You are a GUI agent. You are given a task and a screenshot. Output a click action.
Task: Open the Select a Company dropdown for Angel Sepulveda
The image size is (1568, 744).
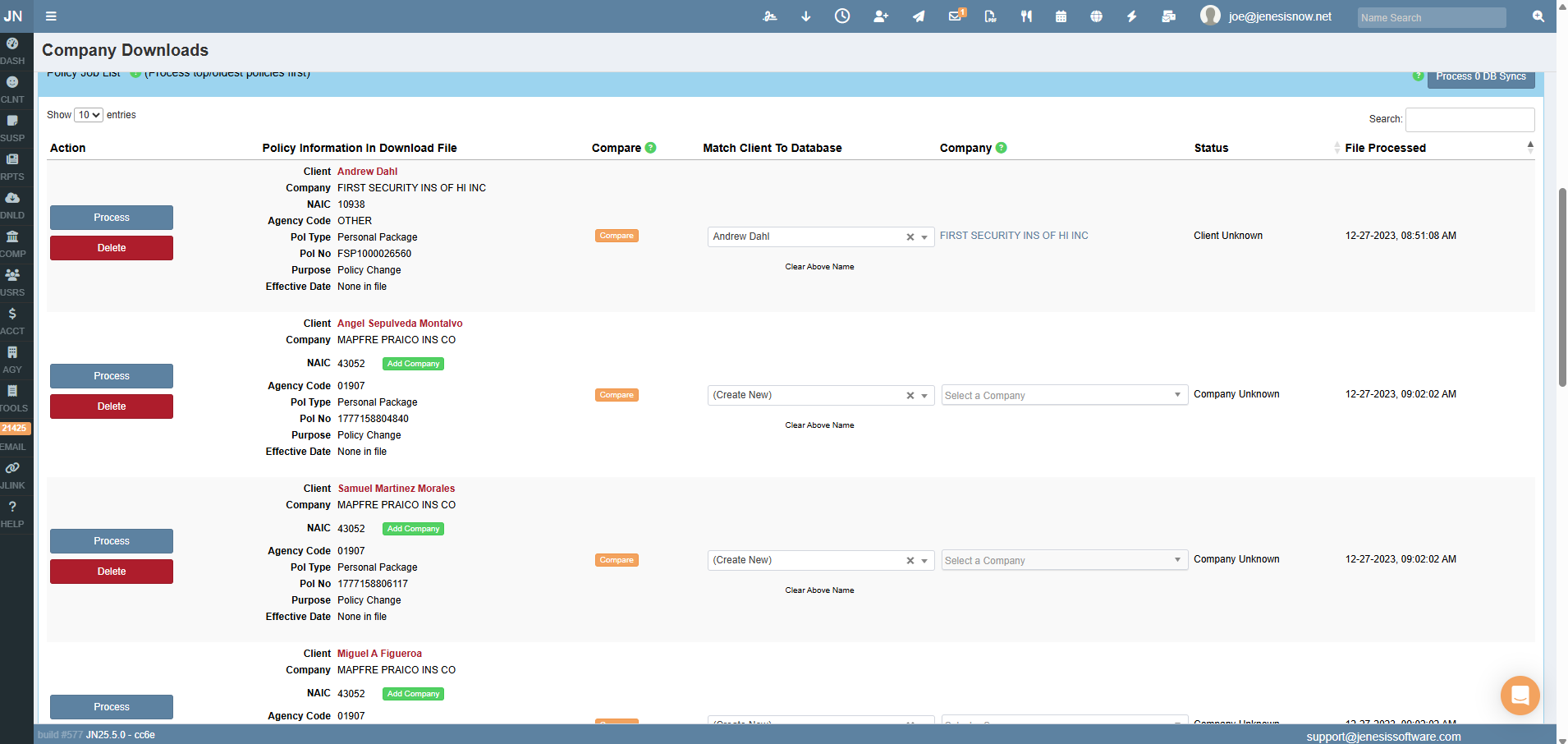[x=1063, y=395]
